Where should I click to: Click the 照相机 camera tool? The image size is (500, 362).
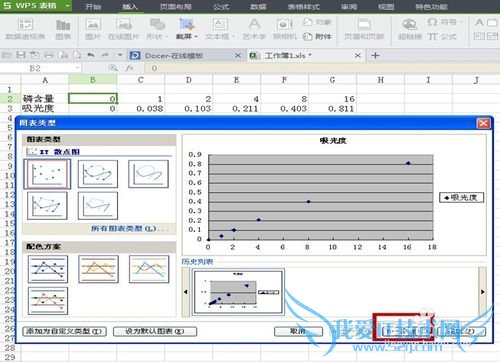click(285, 29)
